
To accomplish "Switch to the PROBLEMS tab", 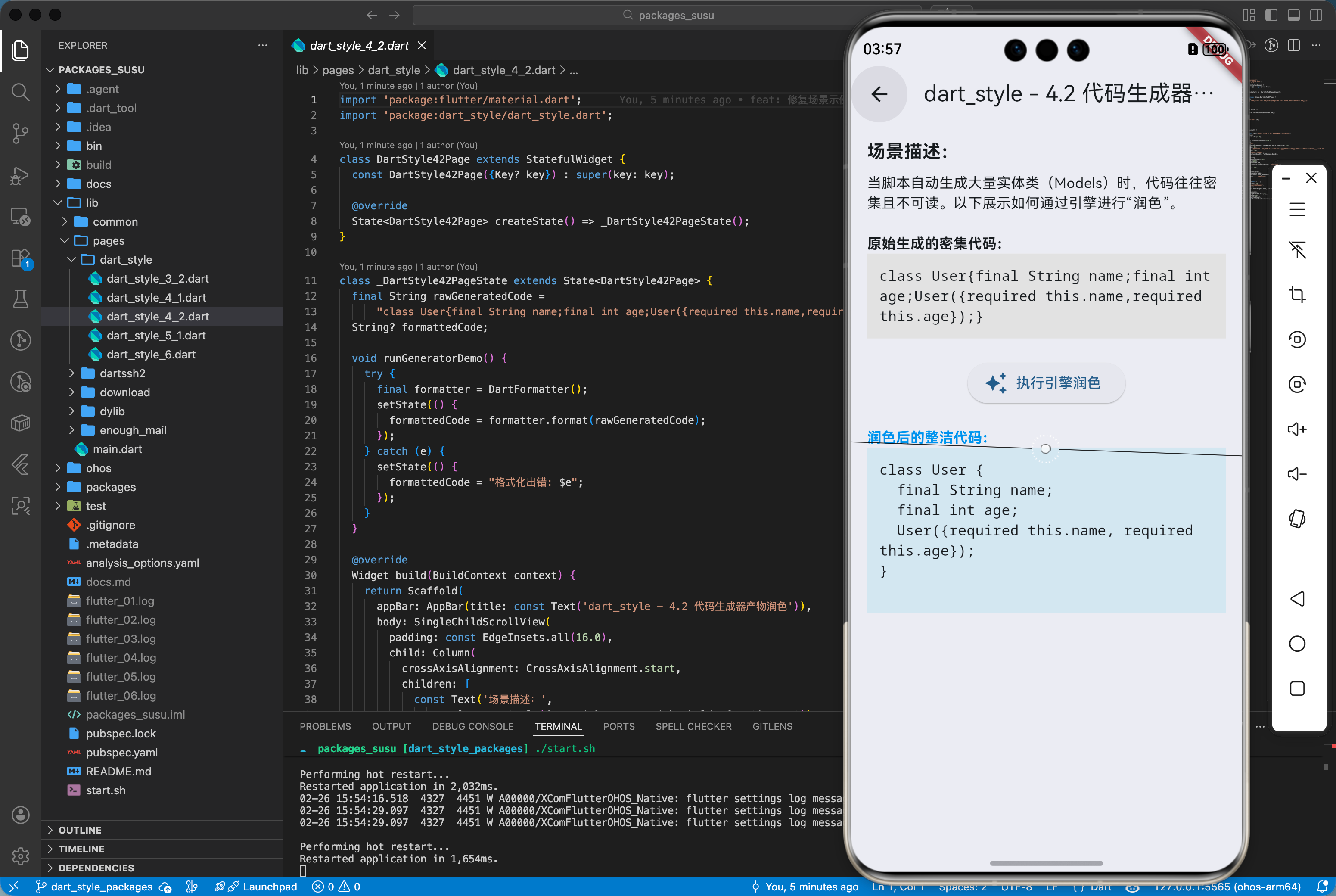I will click(x=325, y=726).
